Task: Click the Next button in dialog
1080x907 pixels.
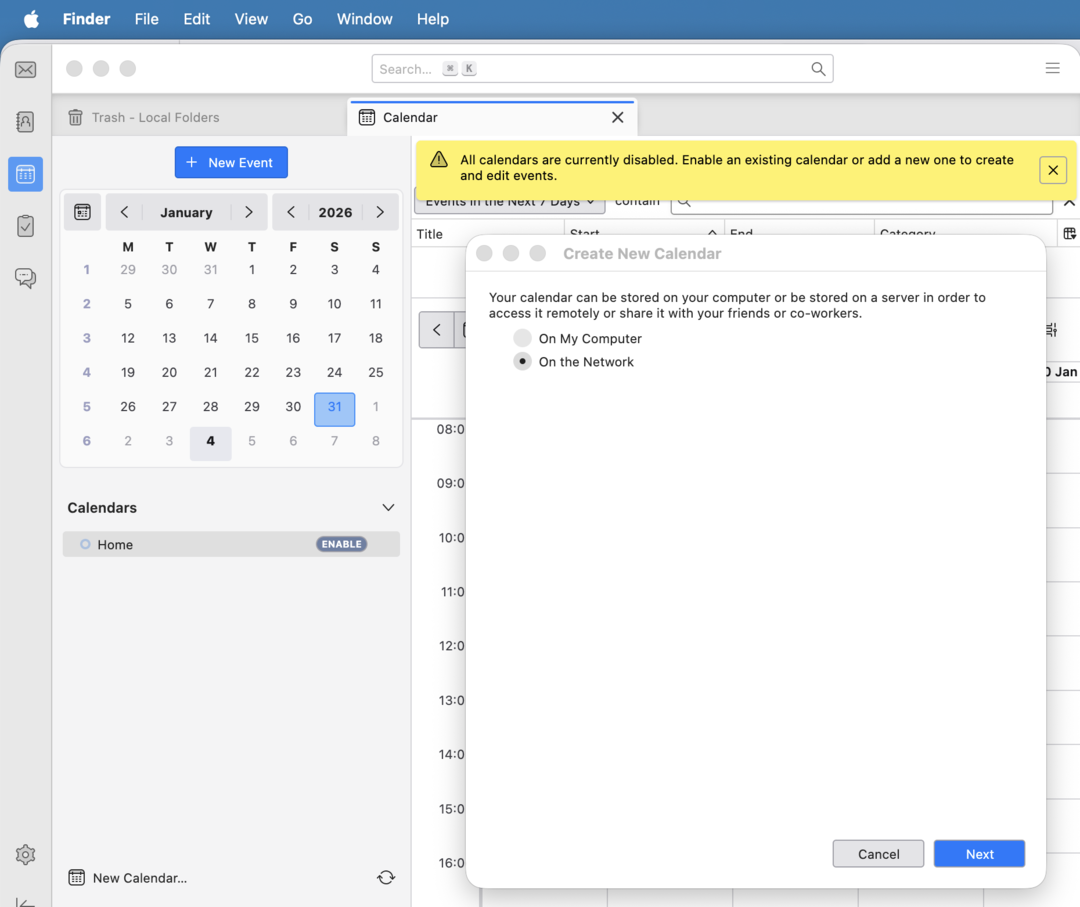Action: [x=979, y=854]
